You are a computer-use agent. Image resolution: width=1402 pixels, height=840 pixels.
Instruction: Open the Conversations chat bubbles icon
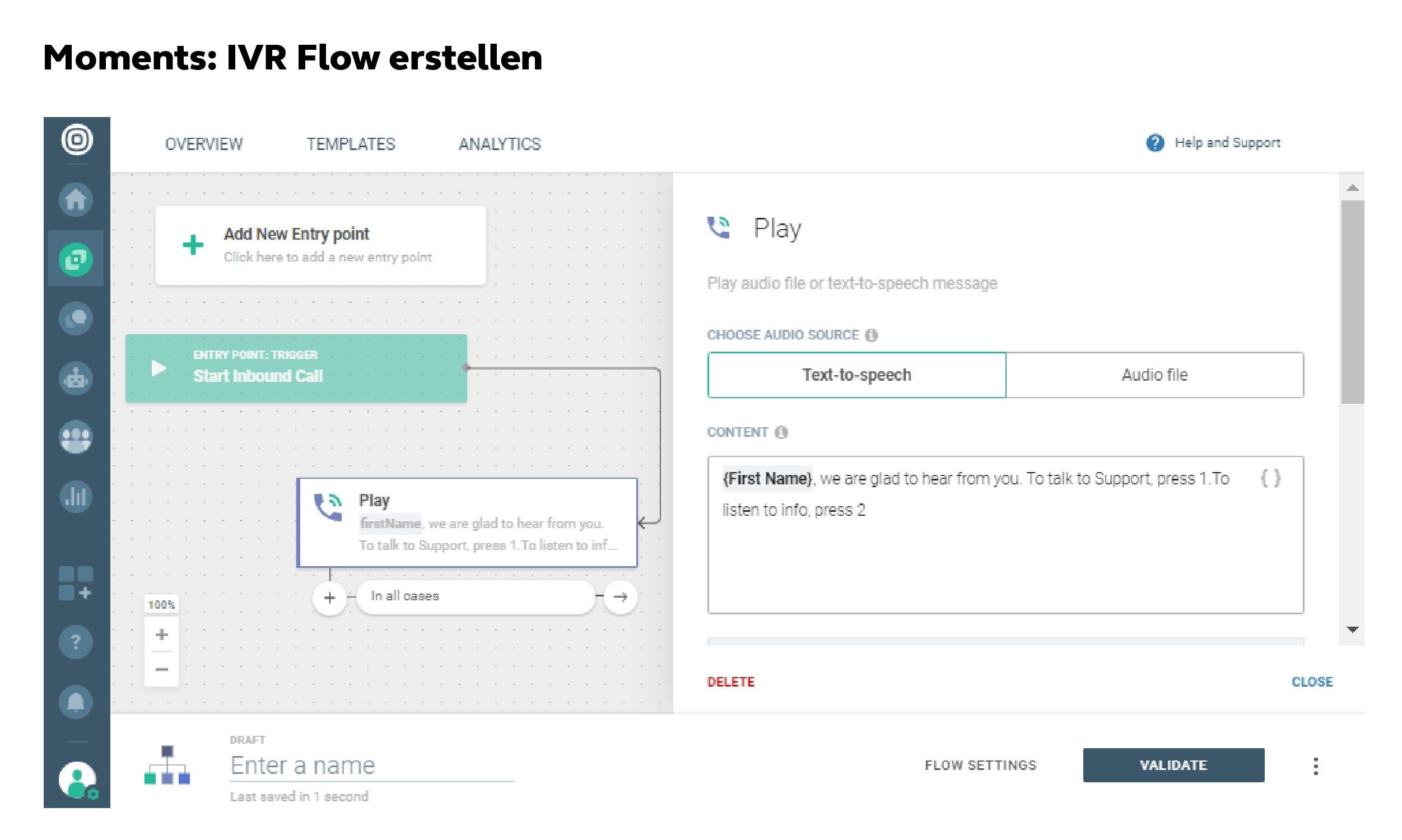[76, 319]
